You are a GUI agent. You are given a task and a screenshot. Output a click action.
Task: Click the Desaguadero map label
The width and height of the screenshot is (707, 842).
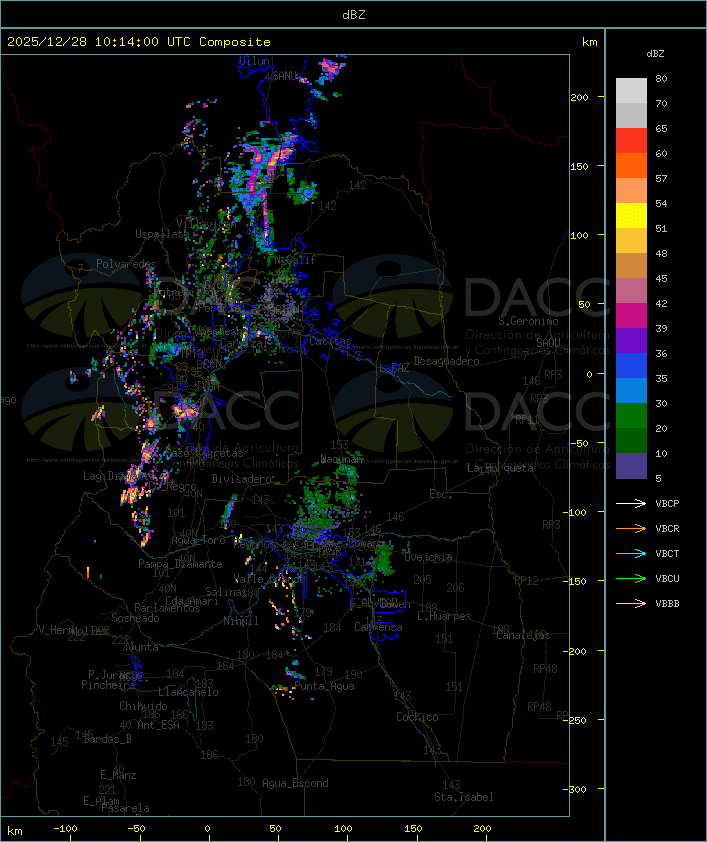446,361
